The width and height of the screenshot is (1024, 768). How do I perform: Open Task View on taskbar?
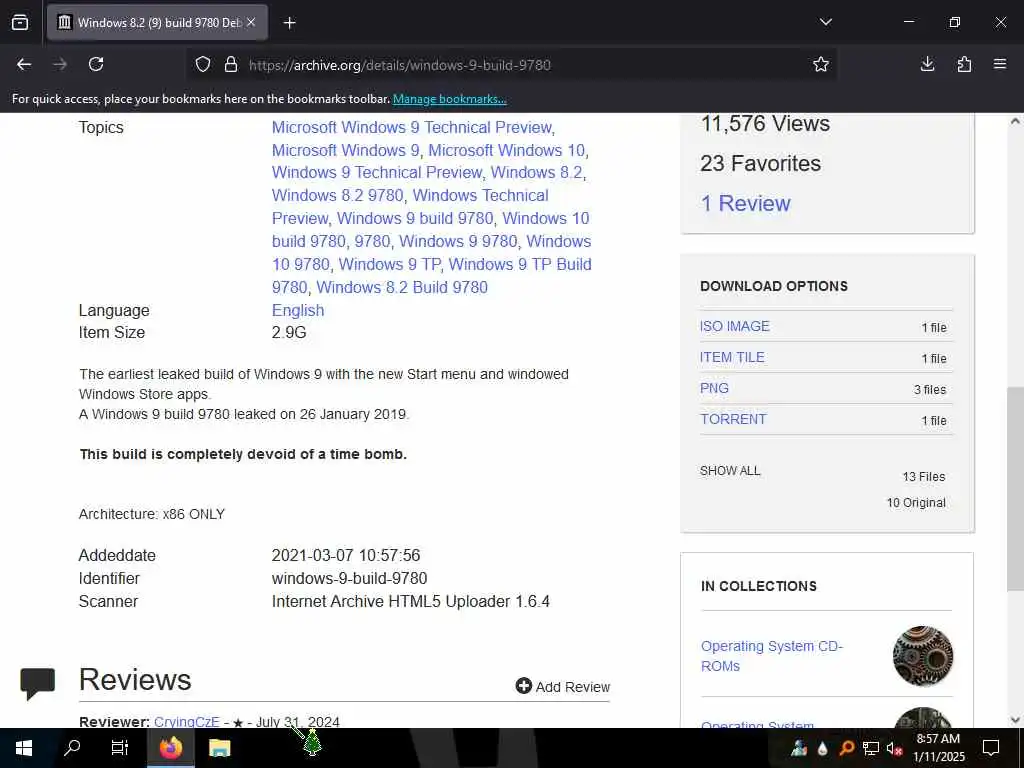click(x=120, y=748)
